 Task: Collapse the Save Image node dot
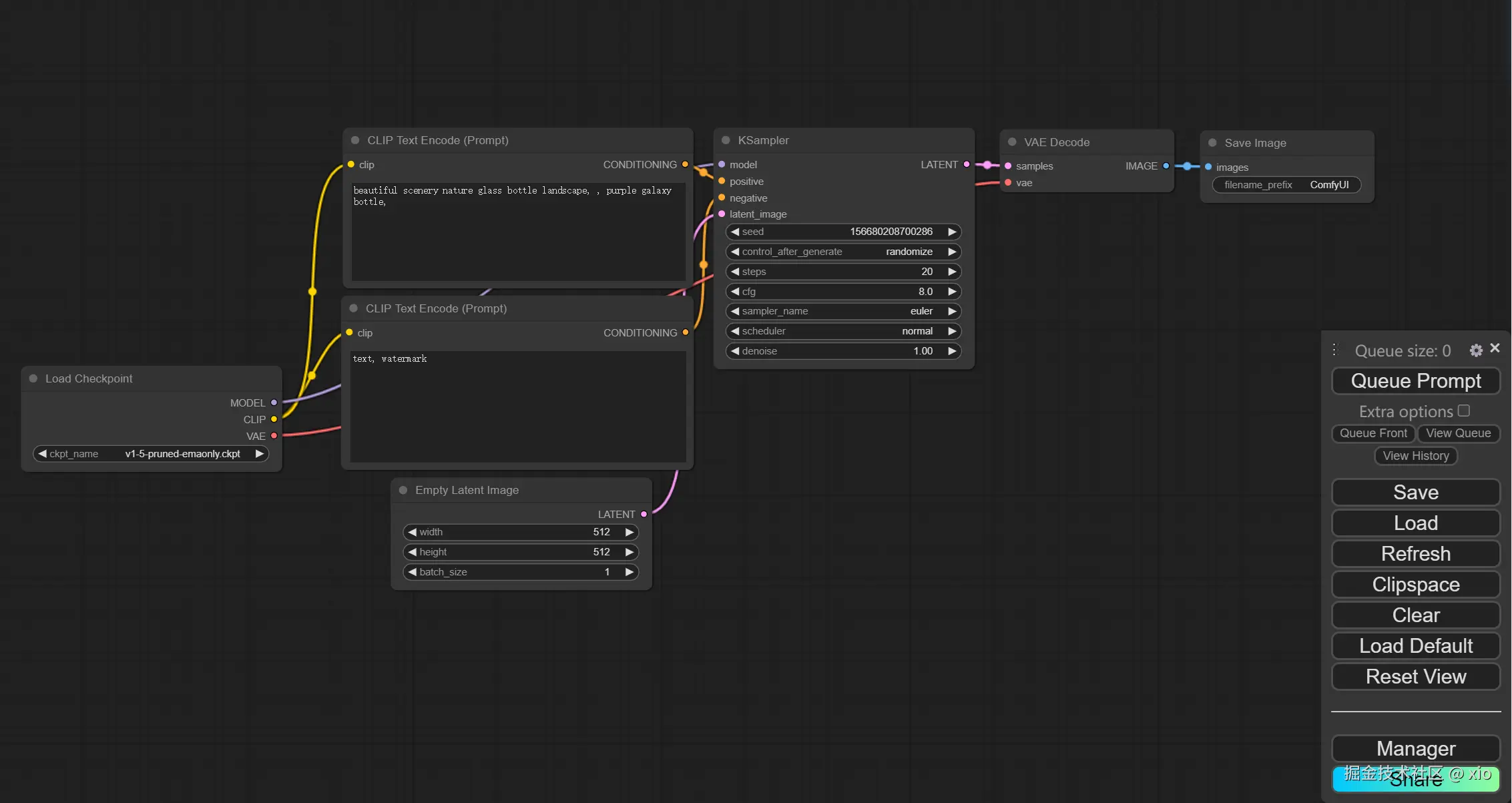click(1212, 143)
